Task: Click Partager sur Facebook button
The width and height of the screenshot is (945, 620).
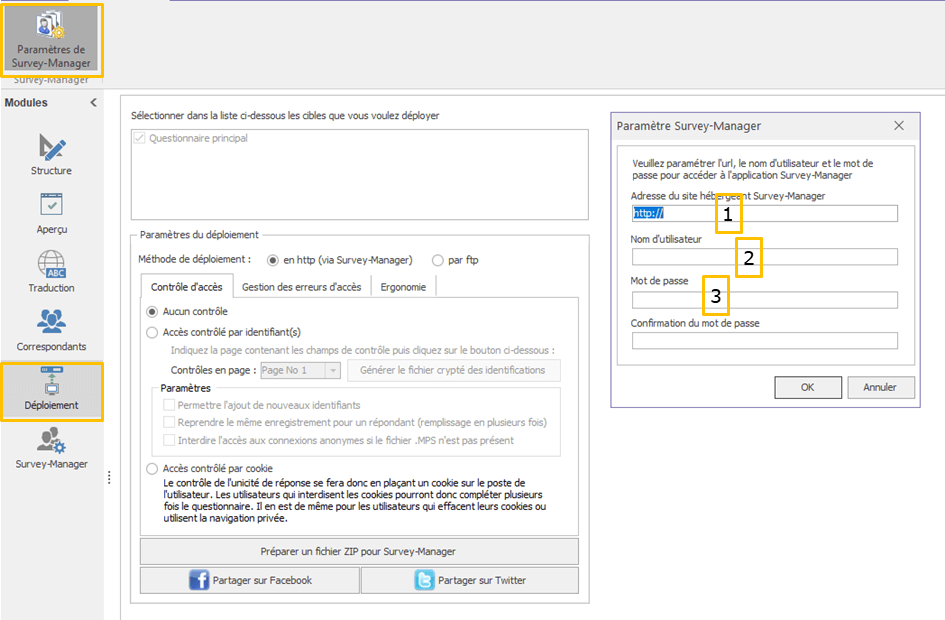Action: pos(250,580)
